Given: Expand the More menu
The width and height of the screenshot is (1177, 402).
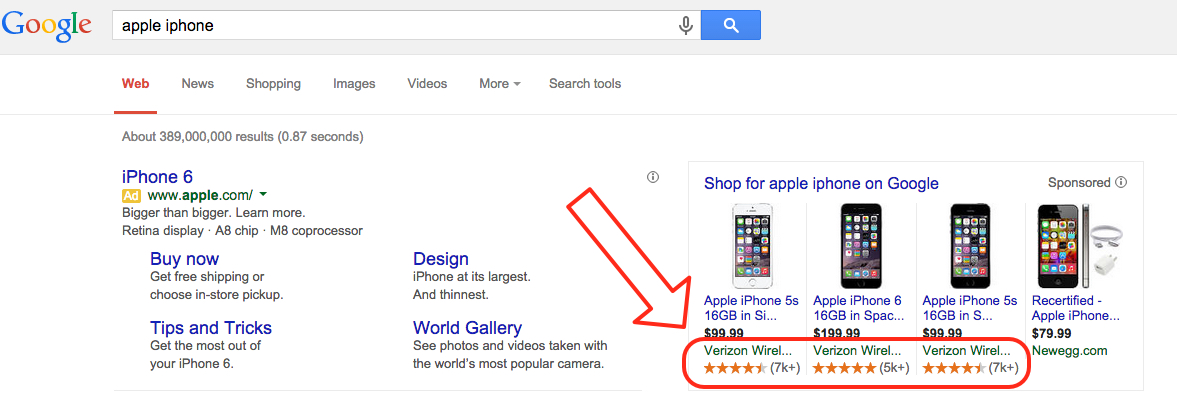Looking at the screenshot, I should pyautogui.click(x=499, y=84).
